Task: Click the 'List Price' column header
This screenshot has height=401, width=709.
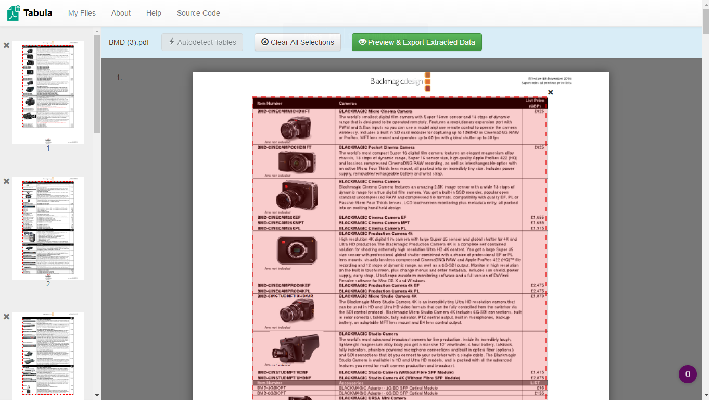Action: point(535,103)
